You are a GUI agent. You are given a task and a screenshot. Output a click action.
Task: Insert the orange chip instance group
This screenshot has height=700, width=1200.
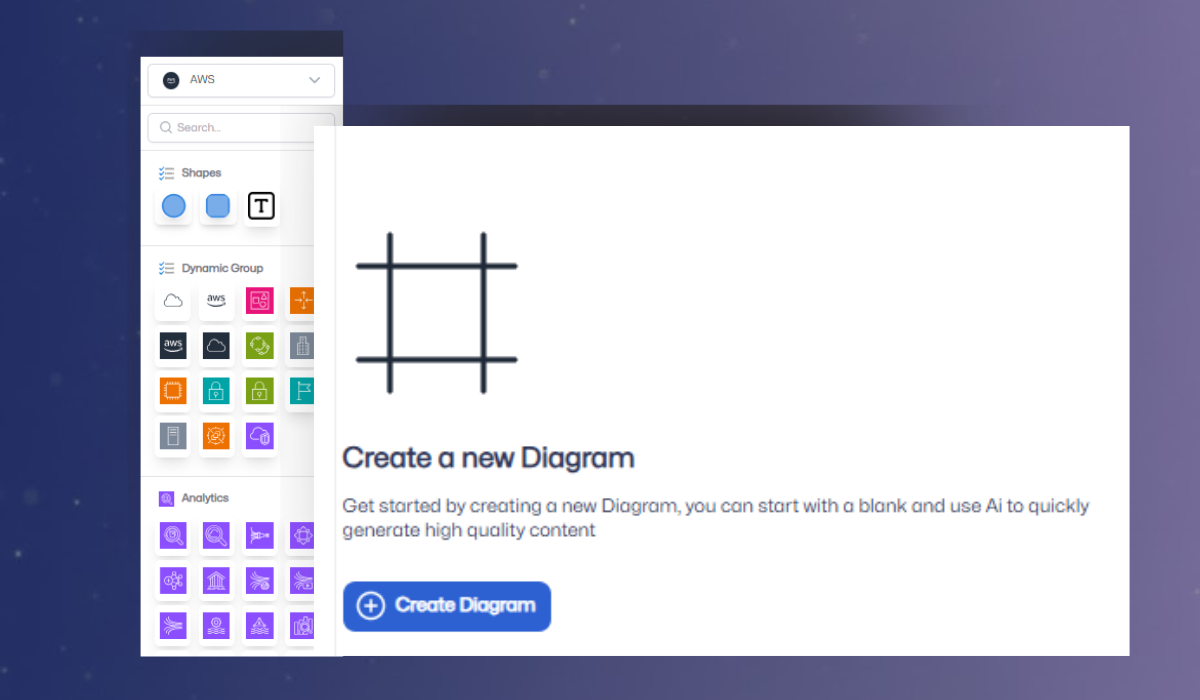pos(173,391)
